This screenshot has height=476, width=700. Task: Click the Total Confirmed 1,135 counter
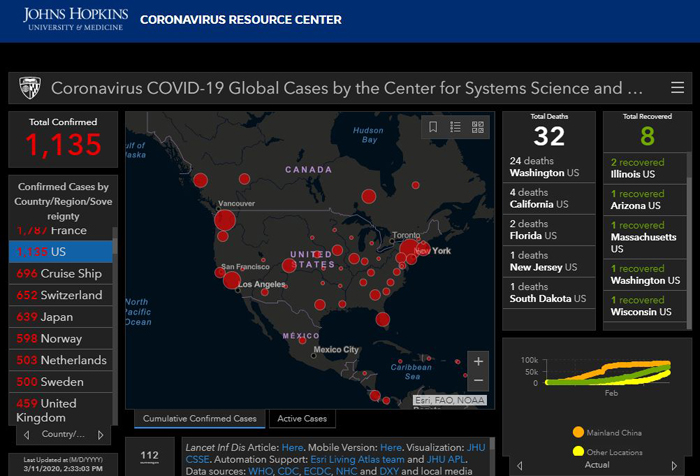63,139
